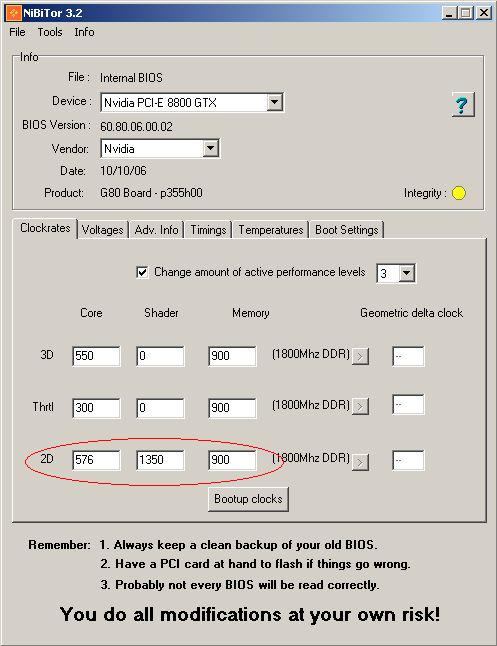Open the blue question mark help button
The height and width of the screenshot is (646, 497).
pos(463,105)
